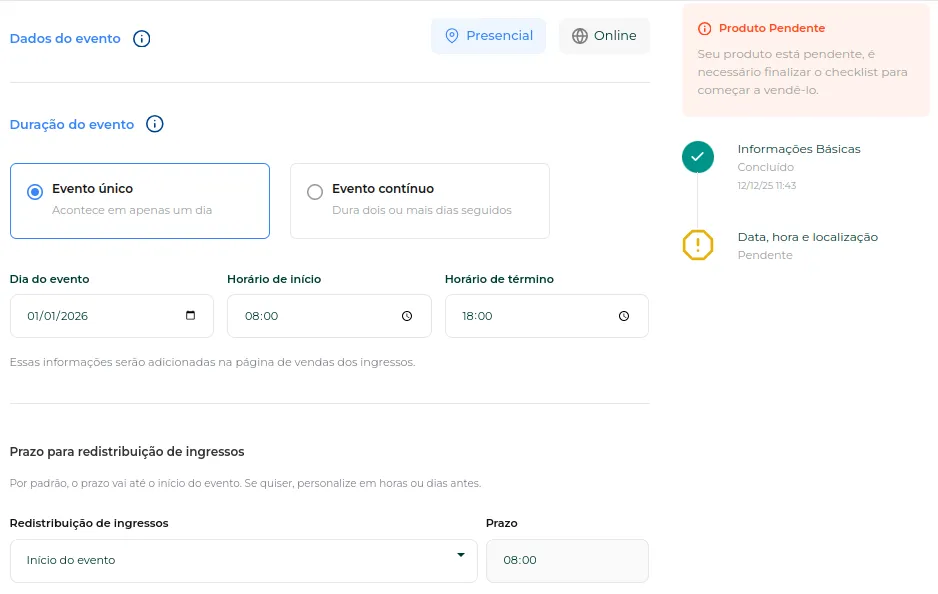This screenshot has height=594, width=938.
Task: Click the Produto Pendente alert title
Action: (772, 28)
